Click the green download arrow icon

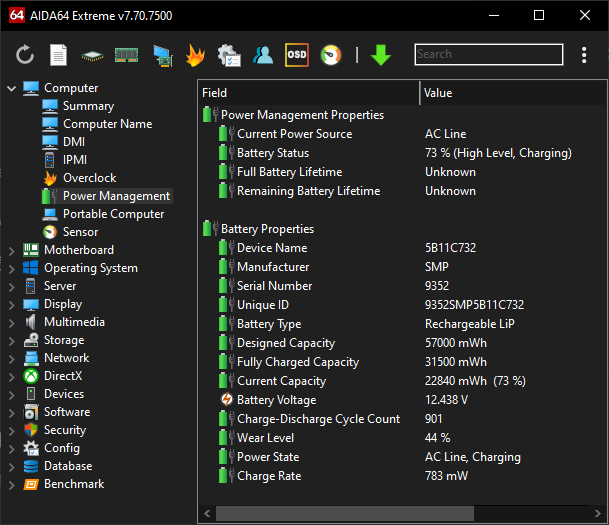381,55
